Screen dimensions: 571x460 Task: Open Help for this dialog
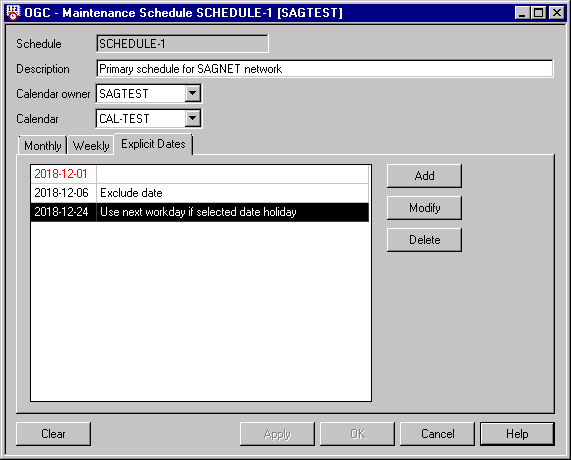tap(517, 434)
